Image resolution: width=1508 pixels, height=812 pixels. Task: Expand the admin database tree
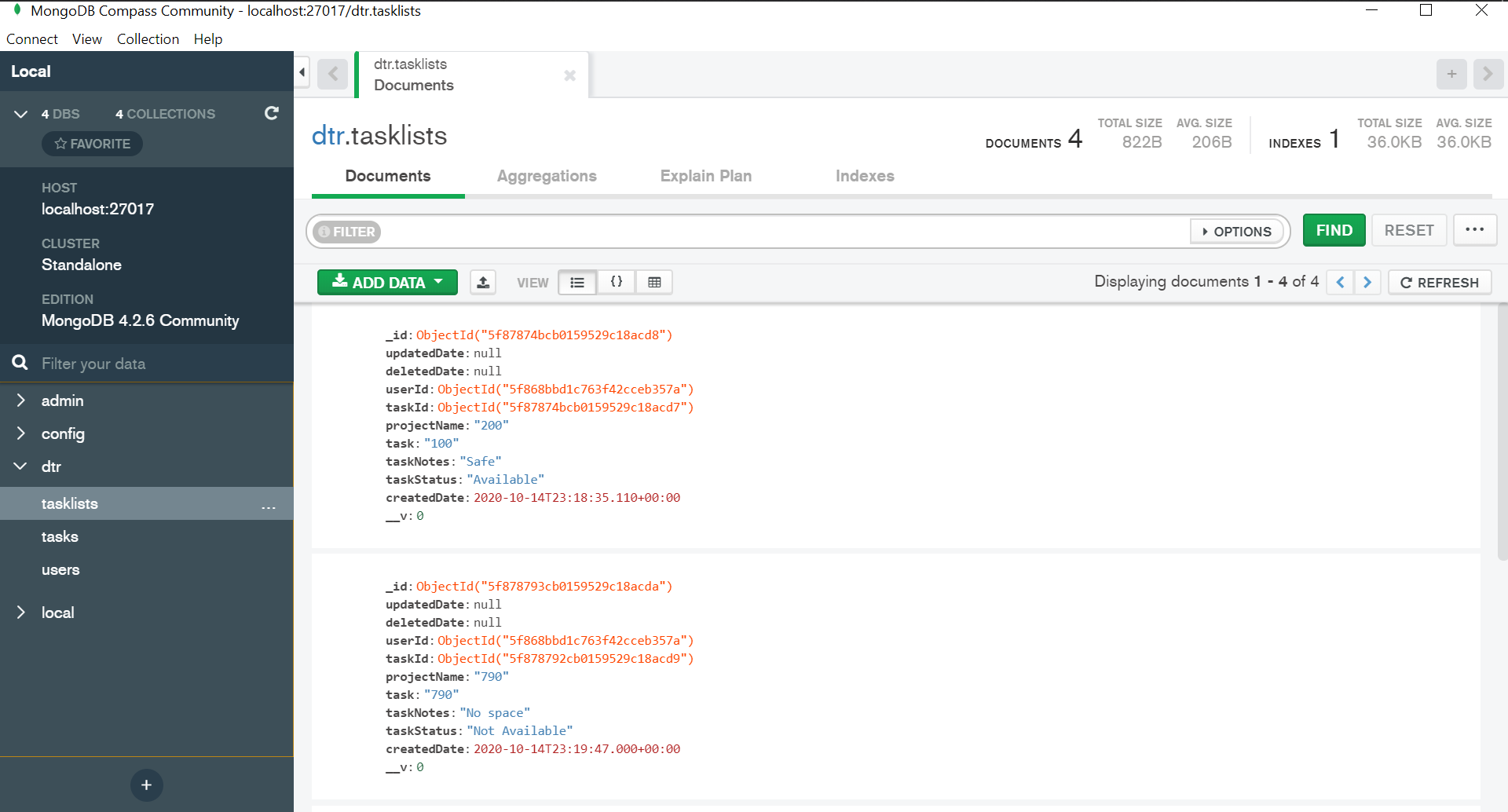[21, 401]
